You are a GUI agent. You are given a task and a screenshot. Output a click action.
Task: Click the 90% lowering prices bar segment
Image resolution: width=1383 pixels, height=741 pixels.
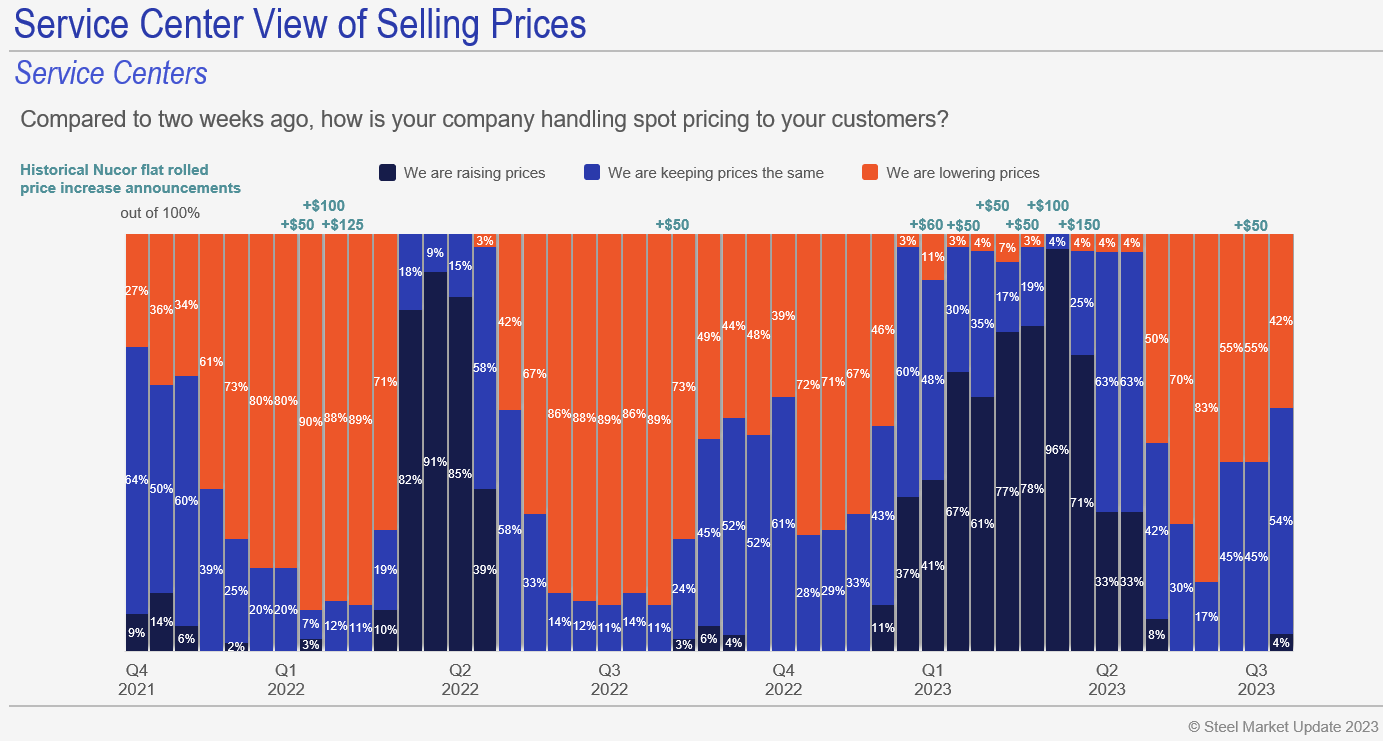(x=310, y=420)
